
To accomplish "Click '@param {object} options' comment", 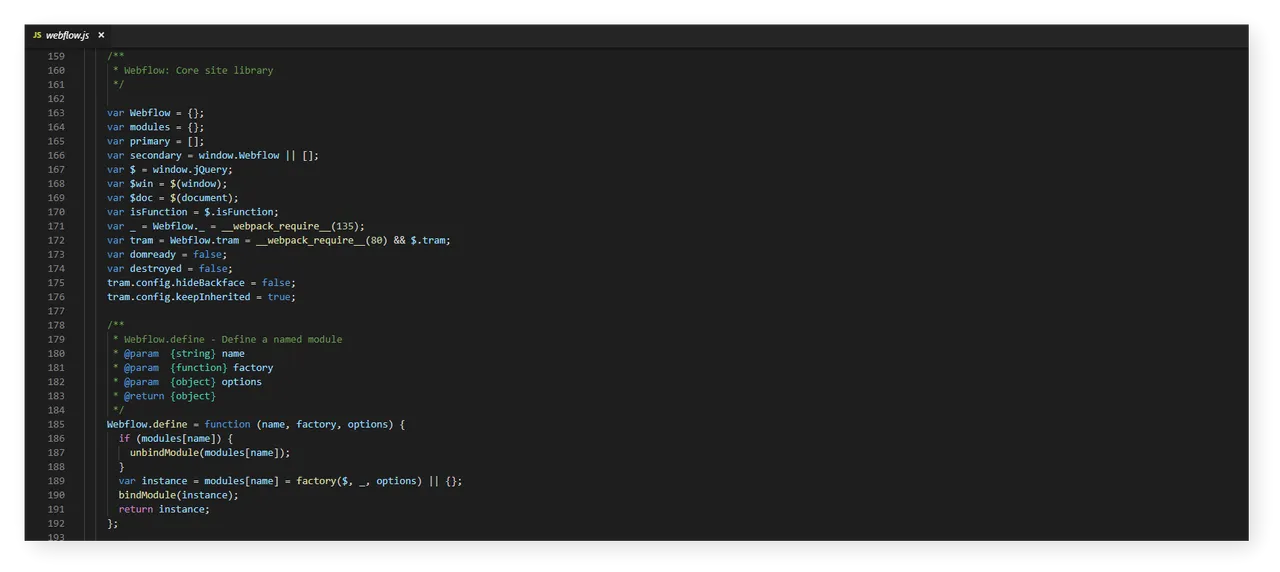I will tap(193, 382).
